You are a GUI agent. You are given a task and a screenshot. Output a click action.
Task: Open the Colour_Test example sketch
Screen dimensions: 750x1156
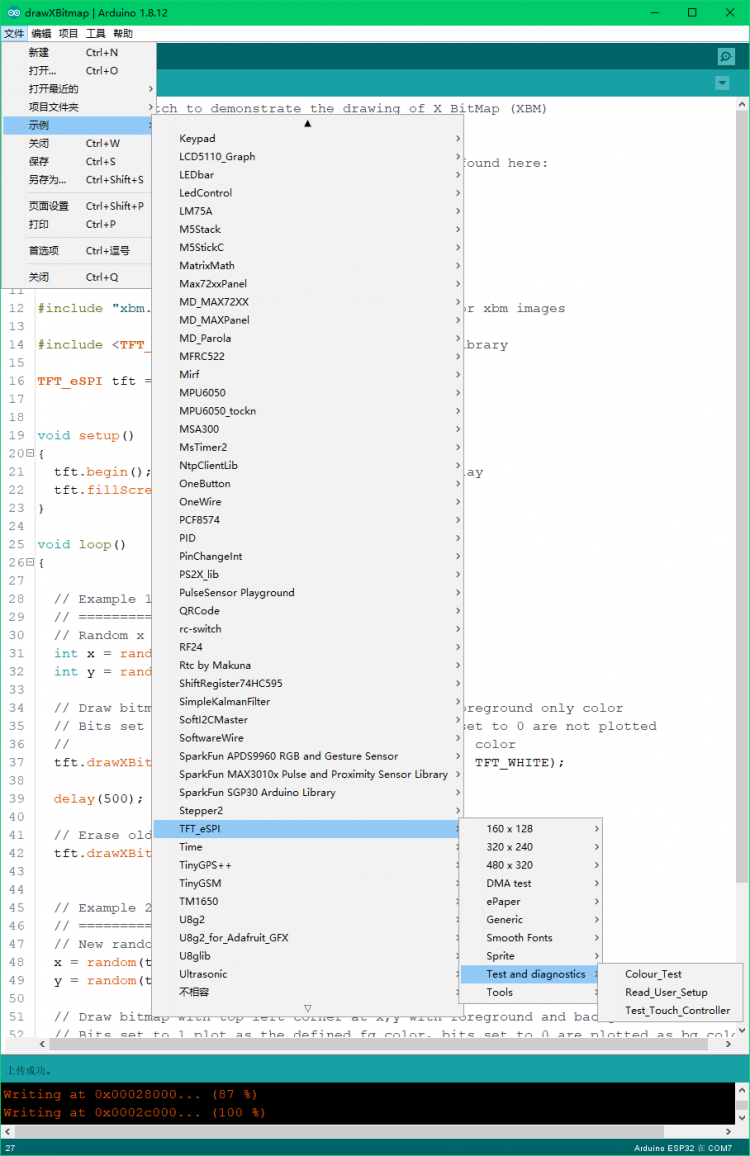pos(670,974)
